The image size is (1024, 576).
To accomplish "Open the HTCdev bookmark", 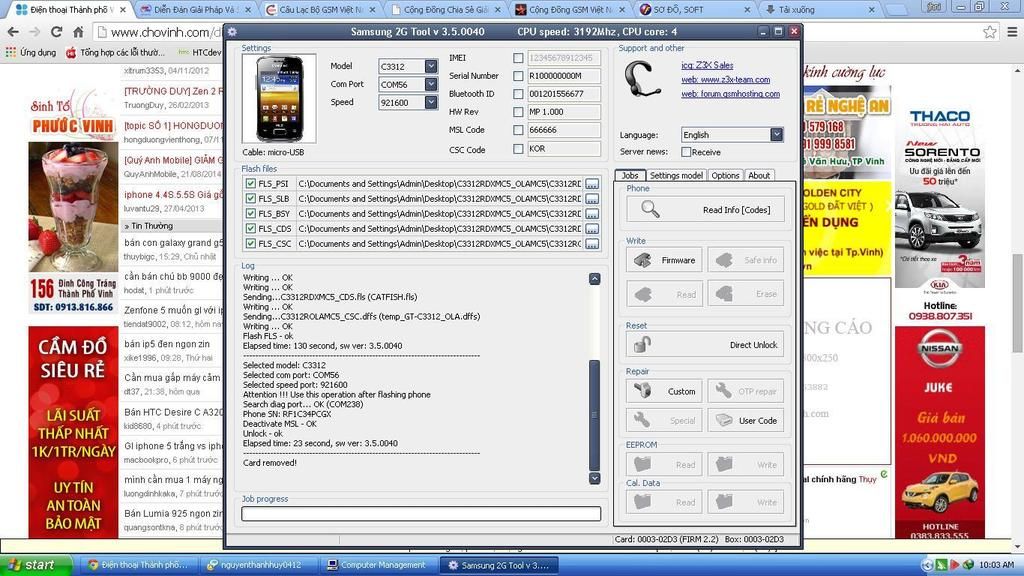I will [200, 52].
